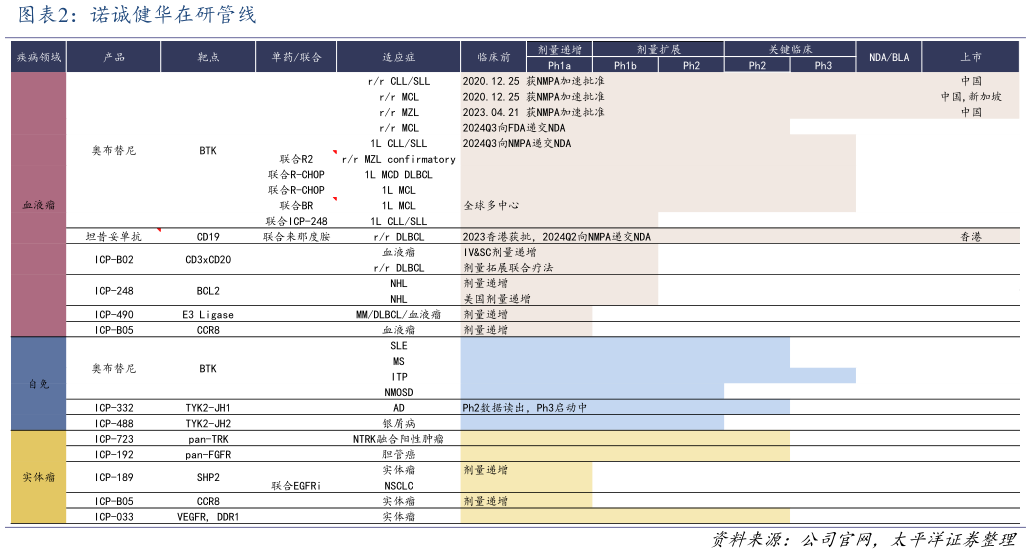Select the pan-TRK target cell
This screenshot has height=554, width=1031.
[208, 439]
